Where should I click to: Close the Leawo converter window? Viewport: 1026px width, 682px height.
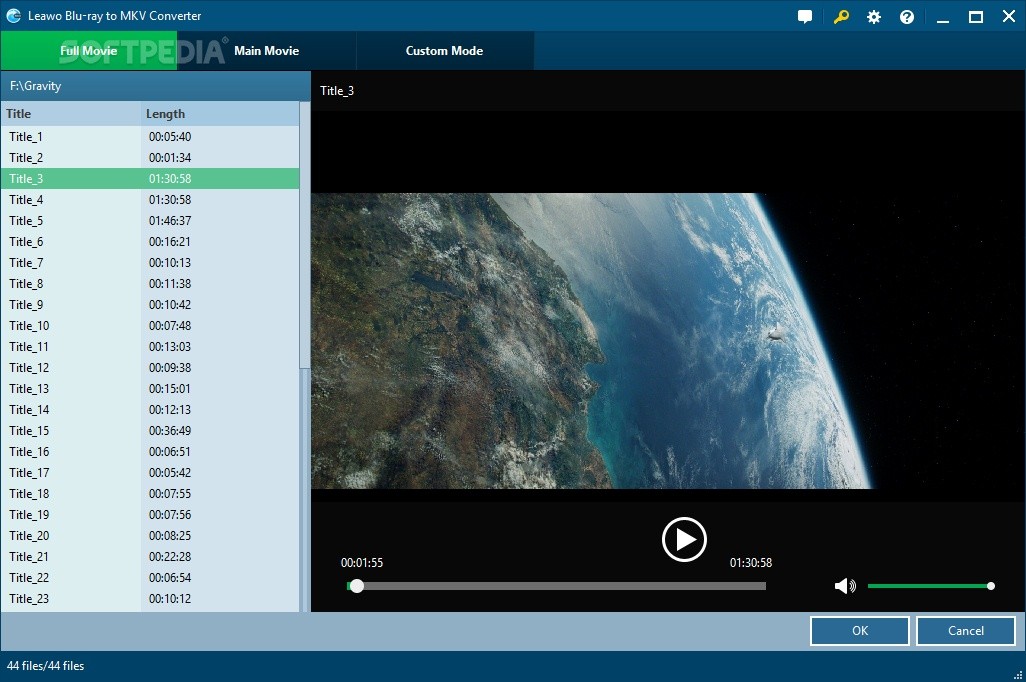click(x=1009, y=16)
